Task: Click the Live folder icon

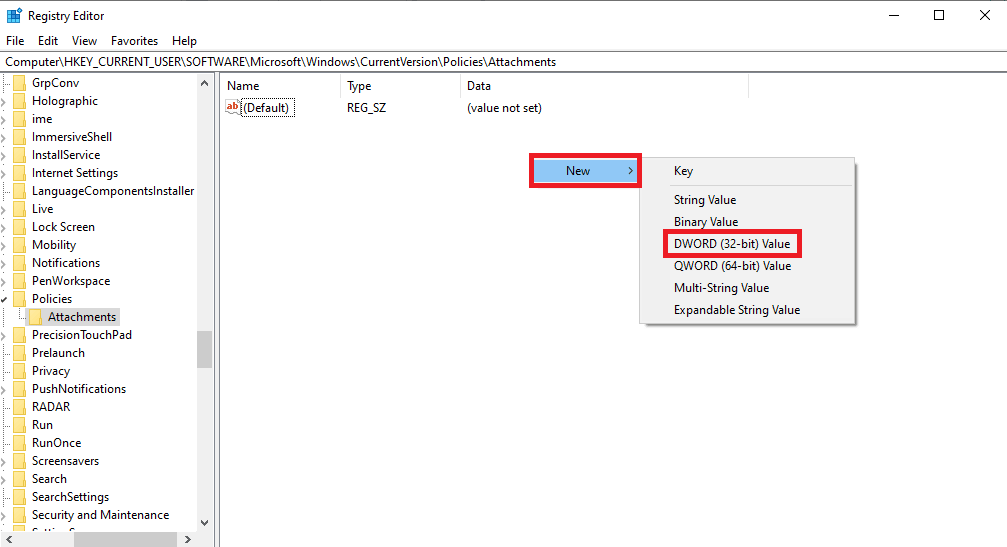Action: coord(20,209)
